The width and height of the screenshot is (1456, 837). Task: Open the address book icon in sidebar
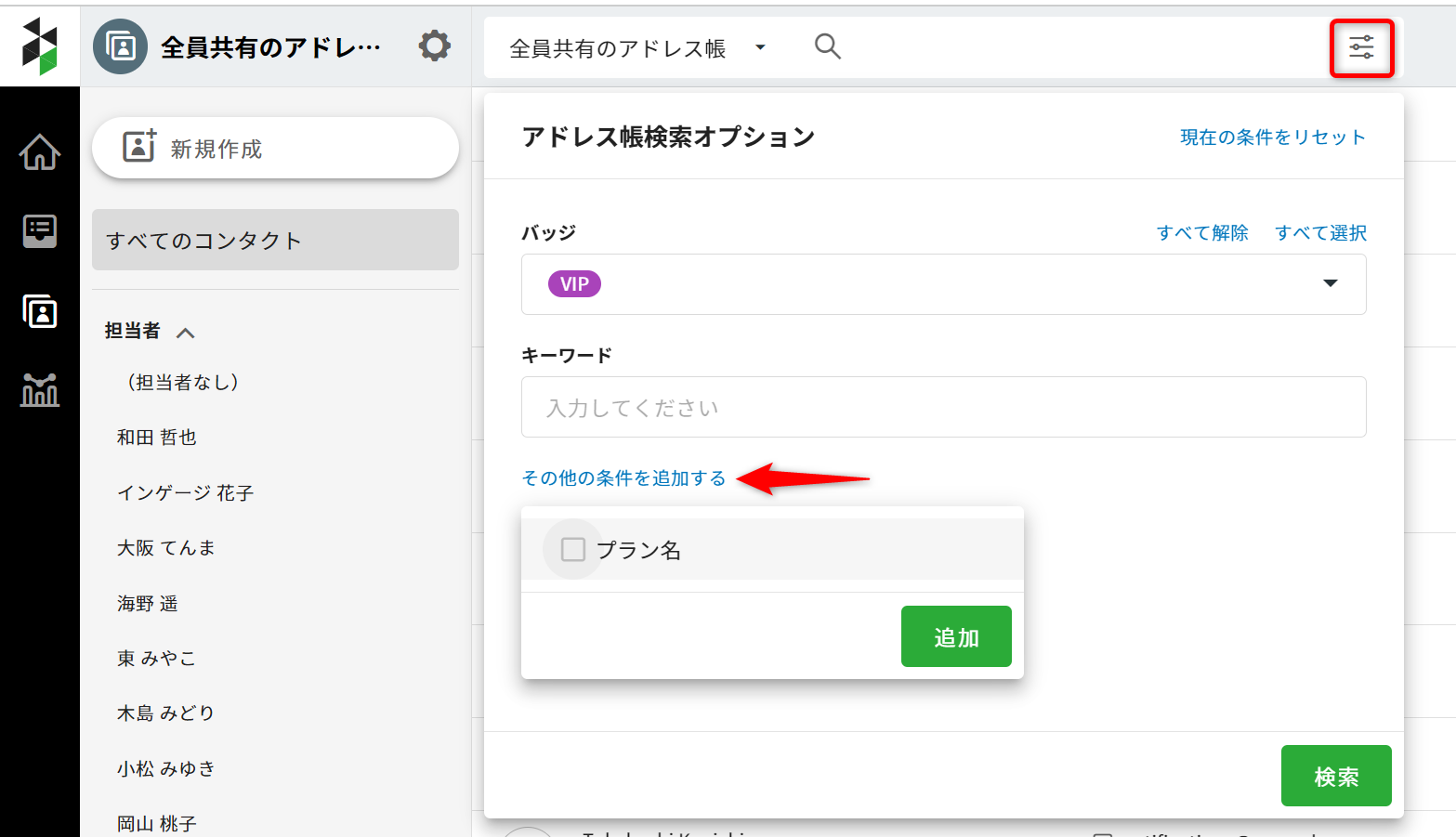point(40,311)
